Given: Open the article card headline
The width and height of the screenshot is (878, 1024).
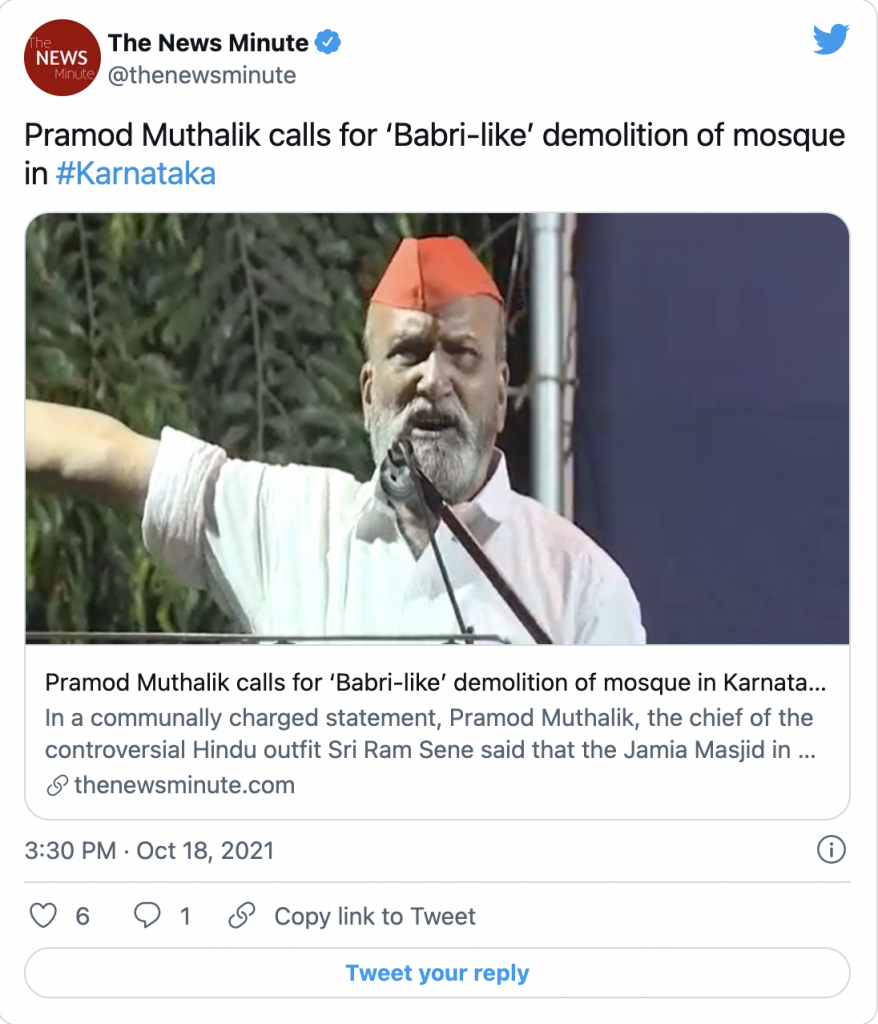Looking at the screenshot, I should click(x=435, y=682).
